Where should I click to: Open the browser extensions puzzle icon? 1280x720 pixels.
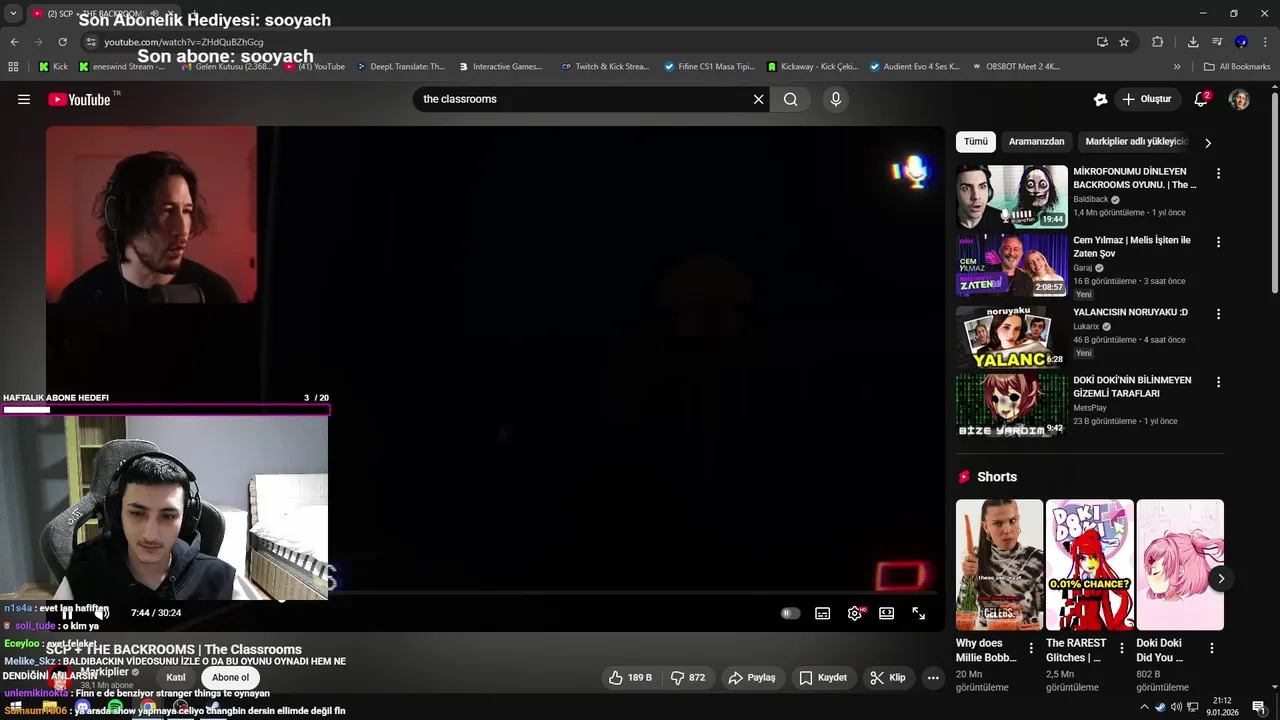1158,42
